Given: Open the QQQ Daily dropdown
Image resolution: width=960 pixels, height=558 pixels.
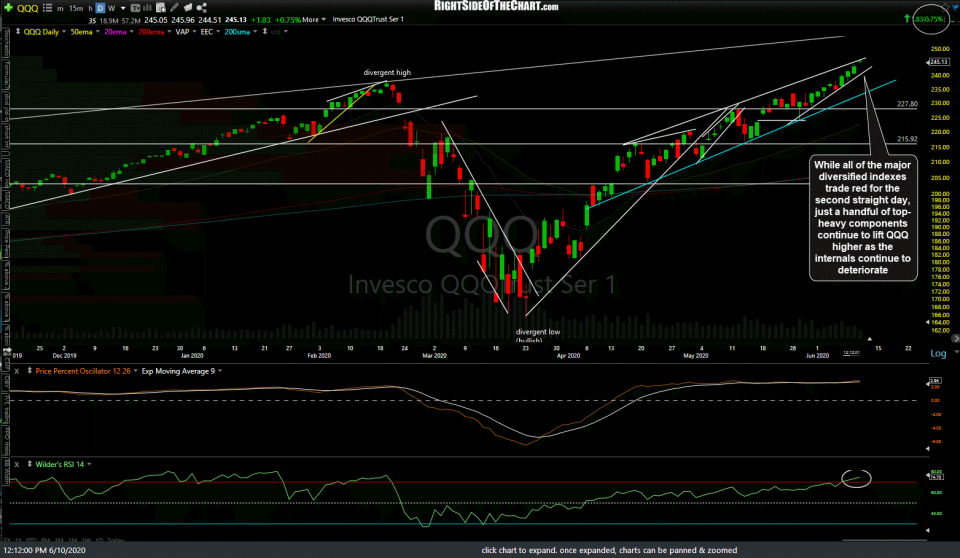Looking at the screenshot, I should [64, 32].
